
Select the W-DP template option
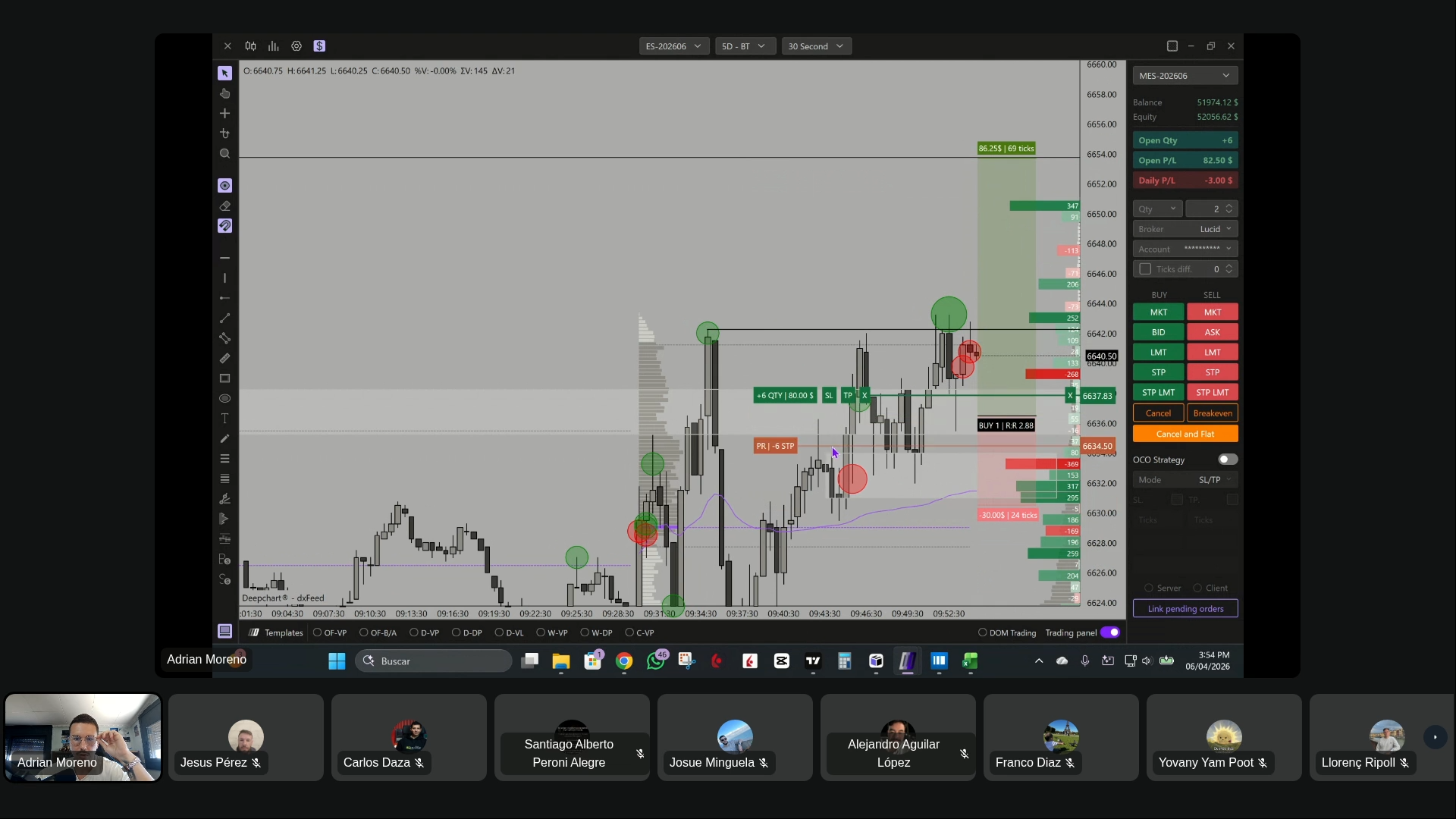click(x=597, y=632)
